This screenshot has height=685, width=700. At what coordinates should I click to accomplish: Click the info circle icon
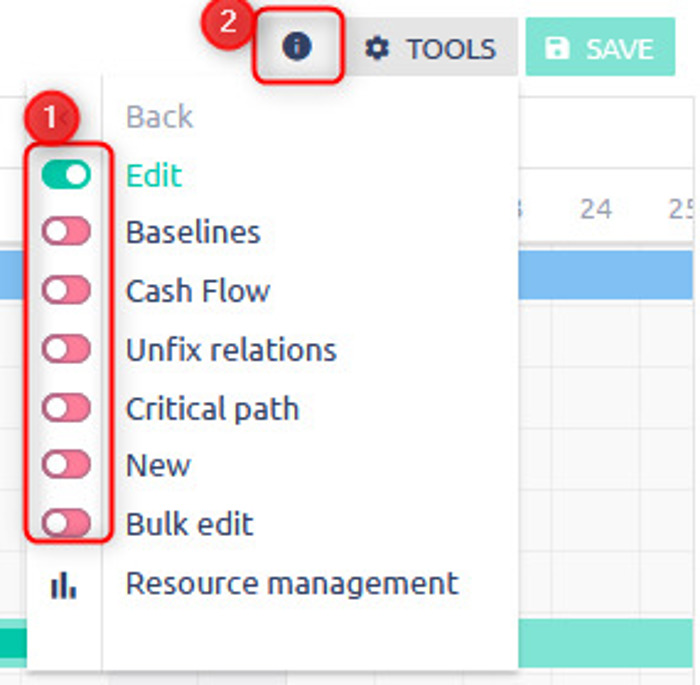click(296, 46)
